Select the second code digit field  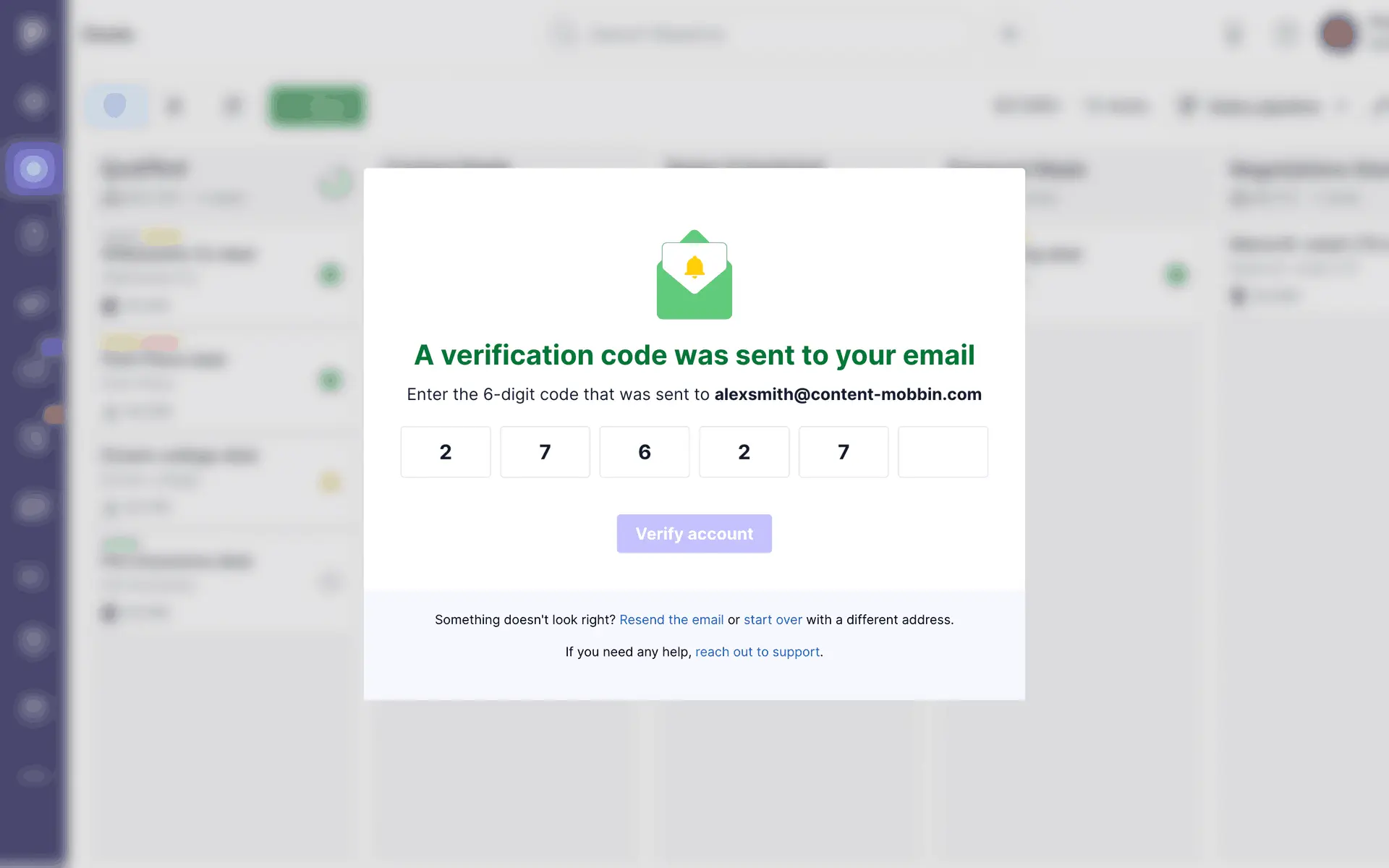pos(545,452)
